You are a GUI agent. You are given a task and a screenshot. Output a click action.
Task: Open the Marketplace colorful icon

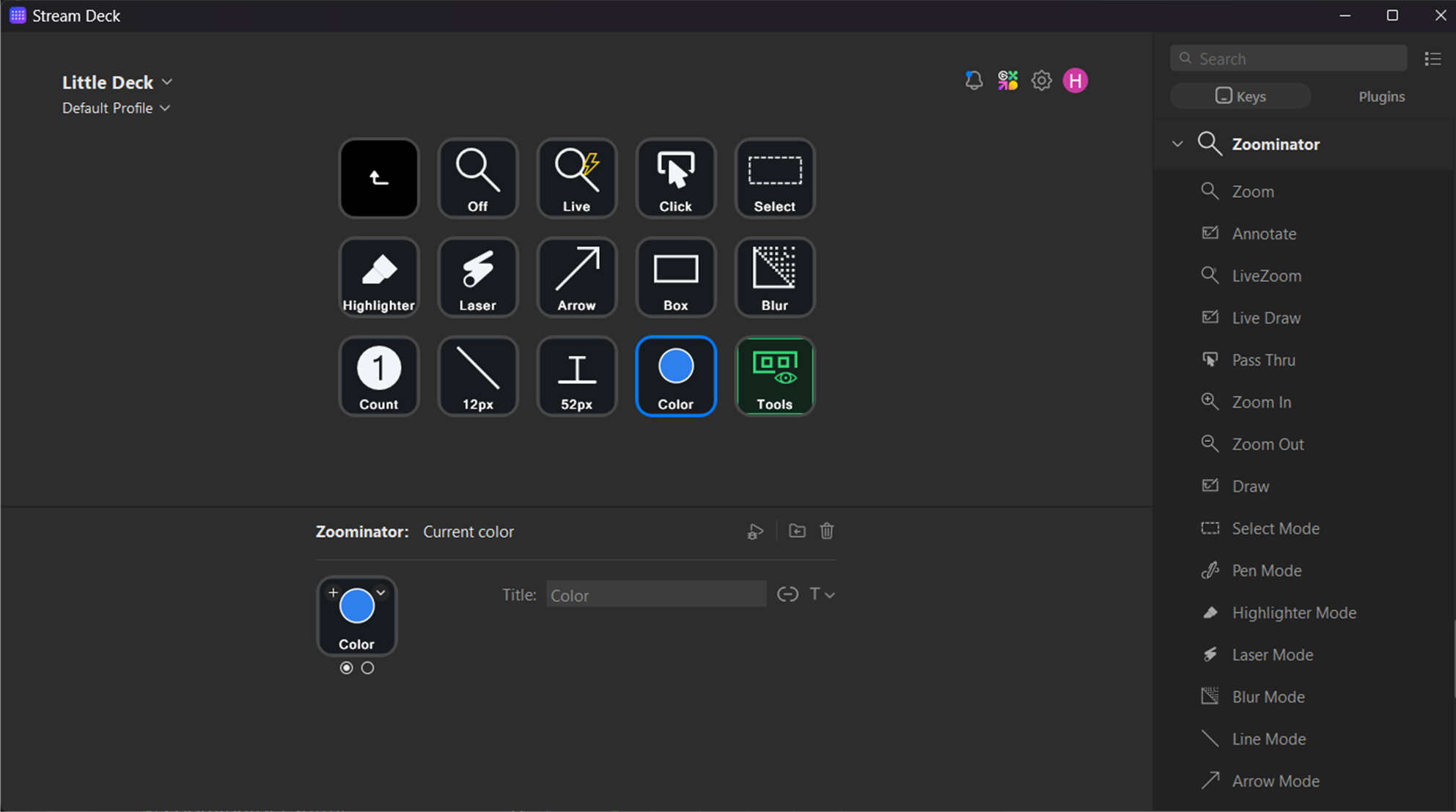pyautogui.click(x=1007, y=81)
